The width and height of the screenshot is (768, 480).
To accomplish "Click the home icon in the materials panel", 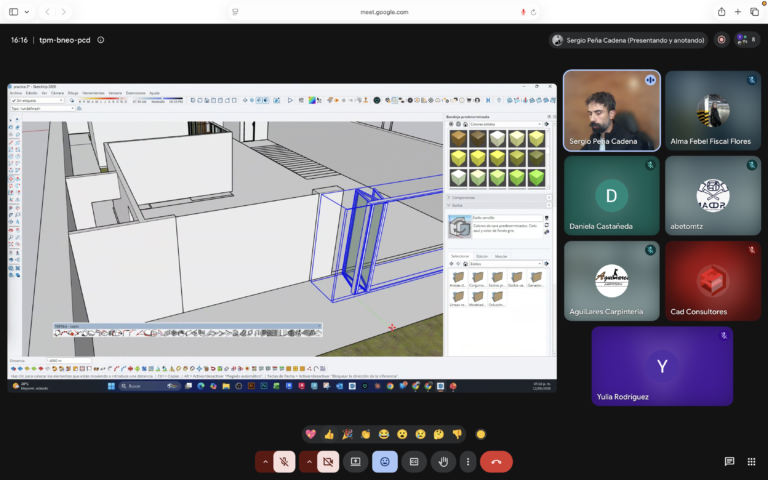I will (x=465, y=124).
